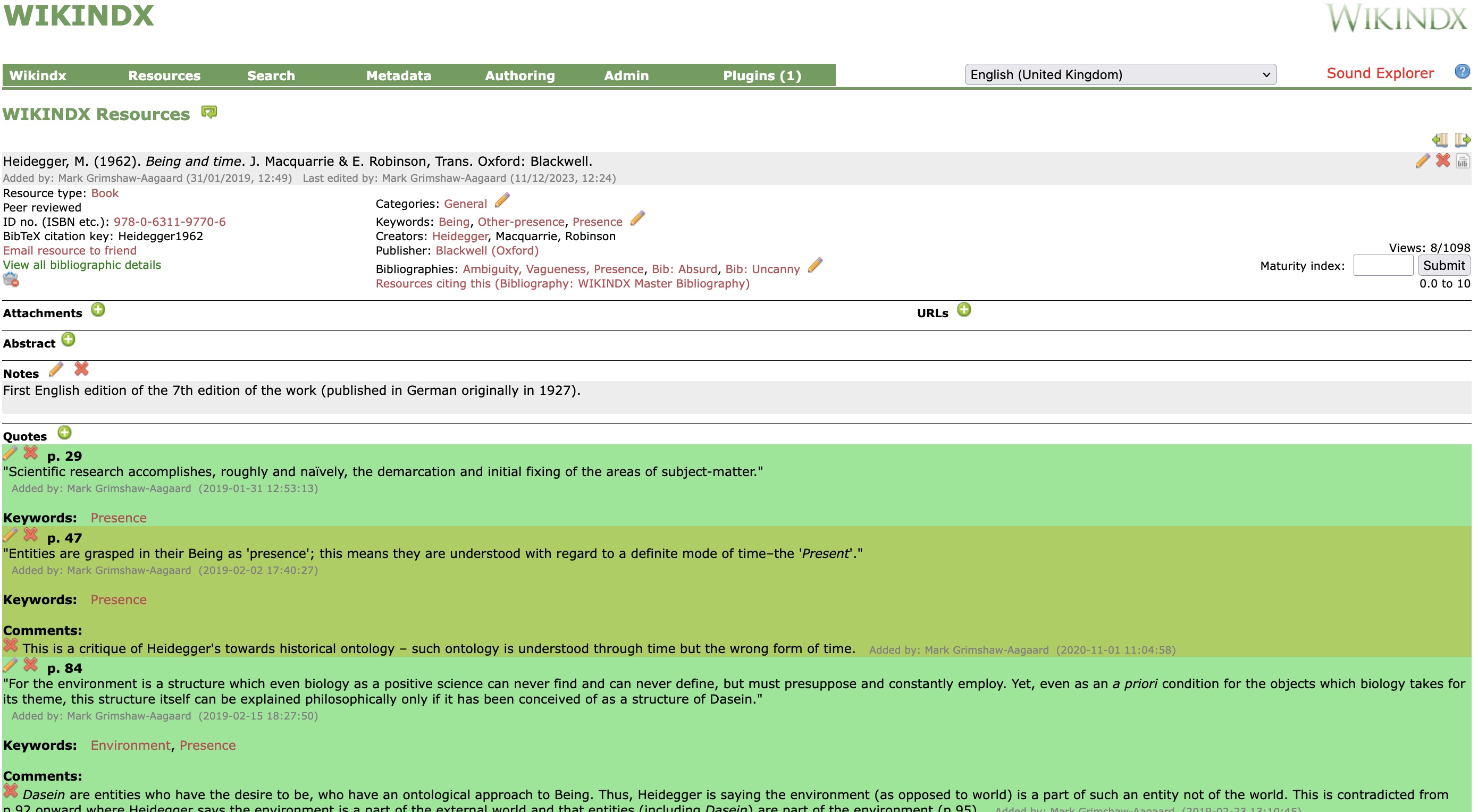Navigate to the previous resource using book arrow icon
The height and width of the screenshot is (812, 1478).
(x=1440, y=139)
